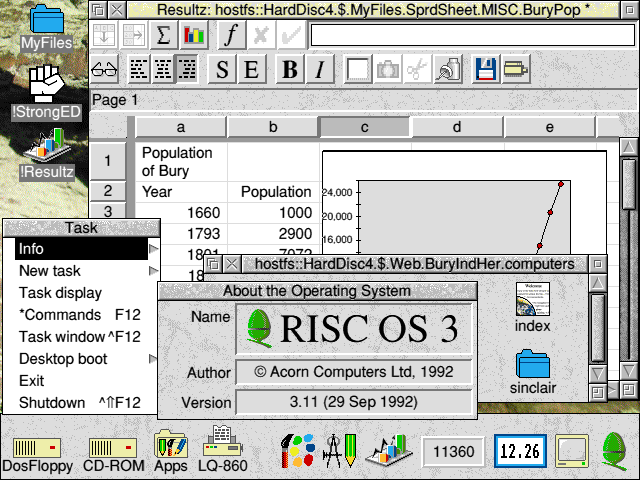
Task: Click the floppy disc save icon
Action: tap(485, 69)
